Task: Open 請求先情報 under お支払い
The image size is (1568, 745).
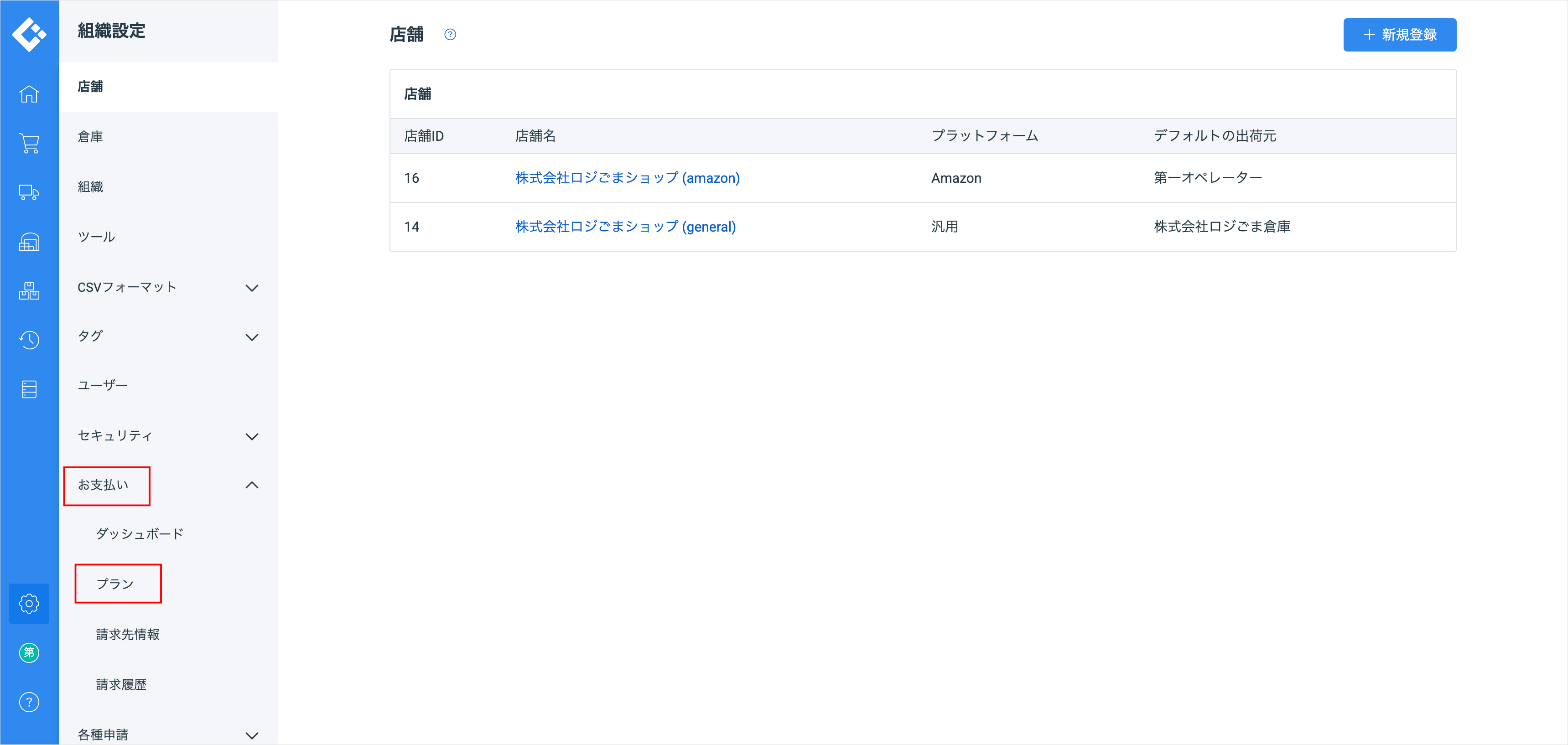Action: (128, 634)
